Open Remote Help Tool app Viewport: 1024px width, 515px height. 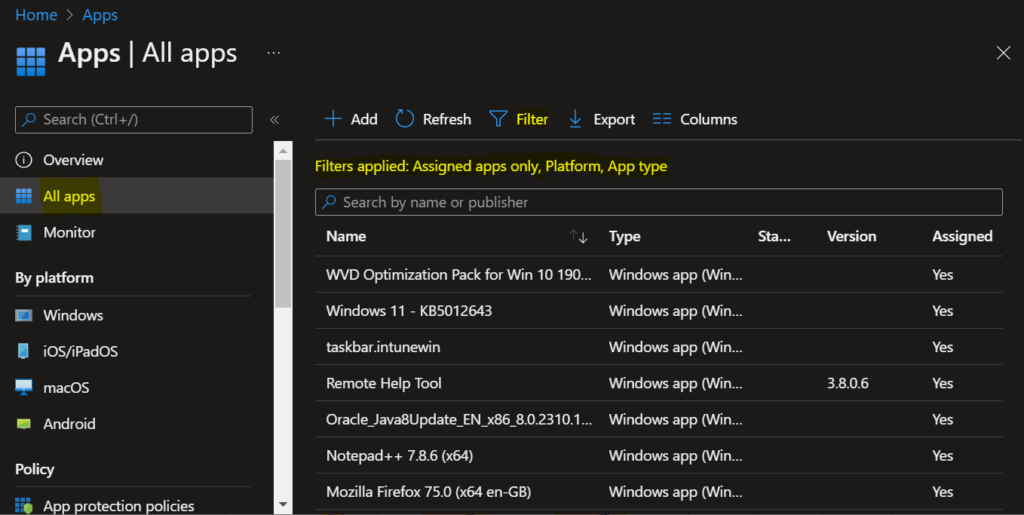[658, 383]
